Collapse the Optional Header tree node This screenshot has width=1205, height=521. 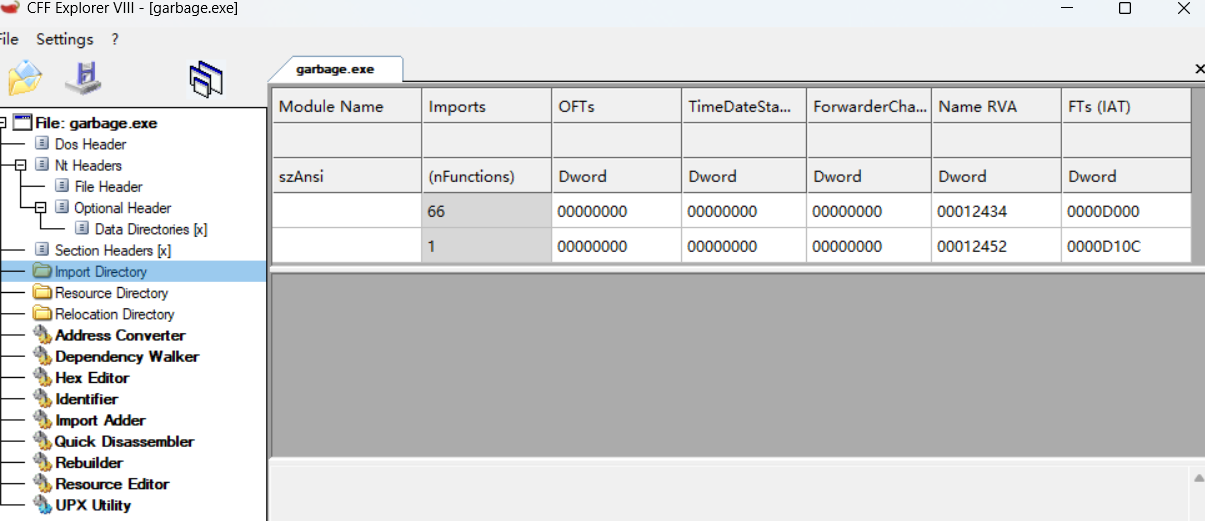(x=40, y=208)
